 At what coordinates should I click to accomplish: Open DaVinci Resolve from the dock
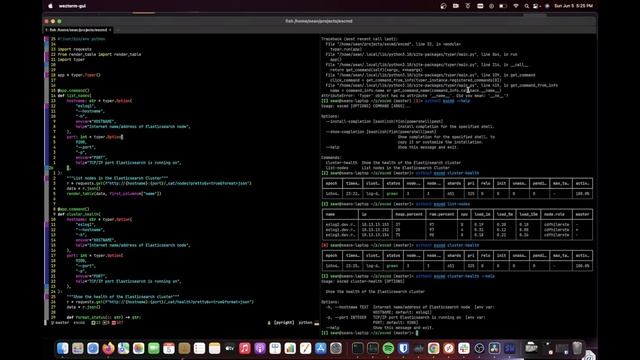494,348
